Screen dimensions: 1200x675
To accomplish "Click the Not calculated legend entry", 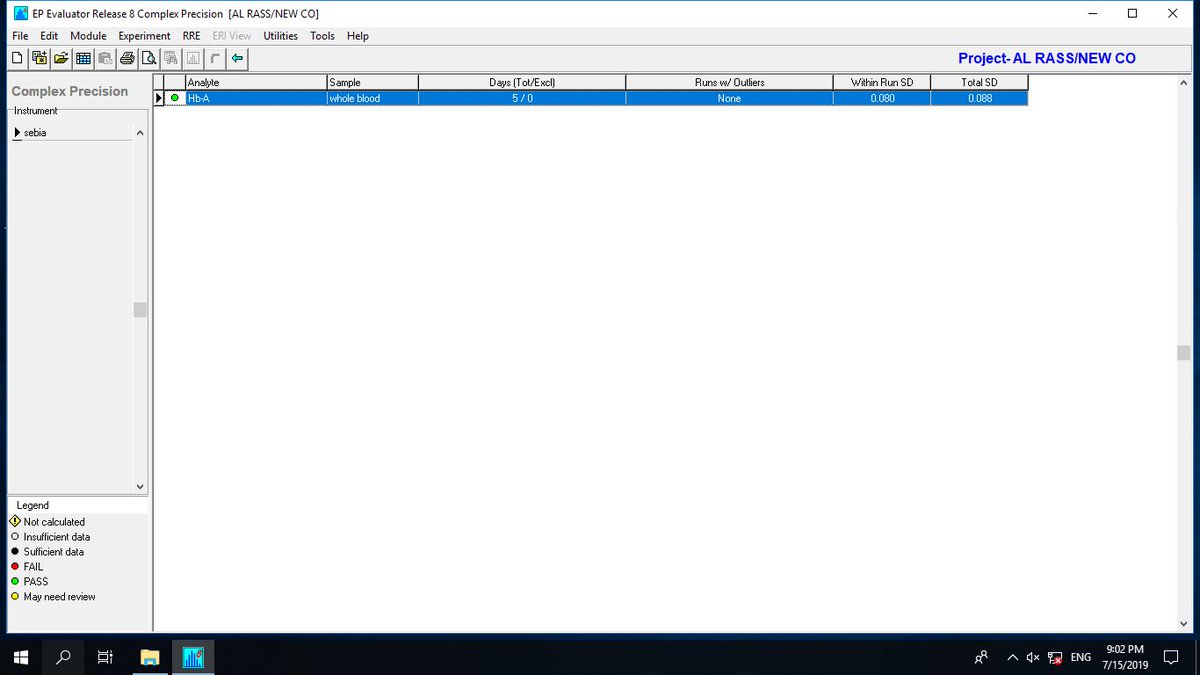I will click(x=47, y=521).
